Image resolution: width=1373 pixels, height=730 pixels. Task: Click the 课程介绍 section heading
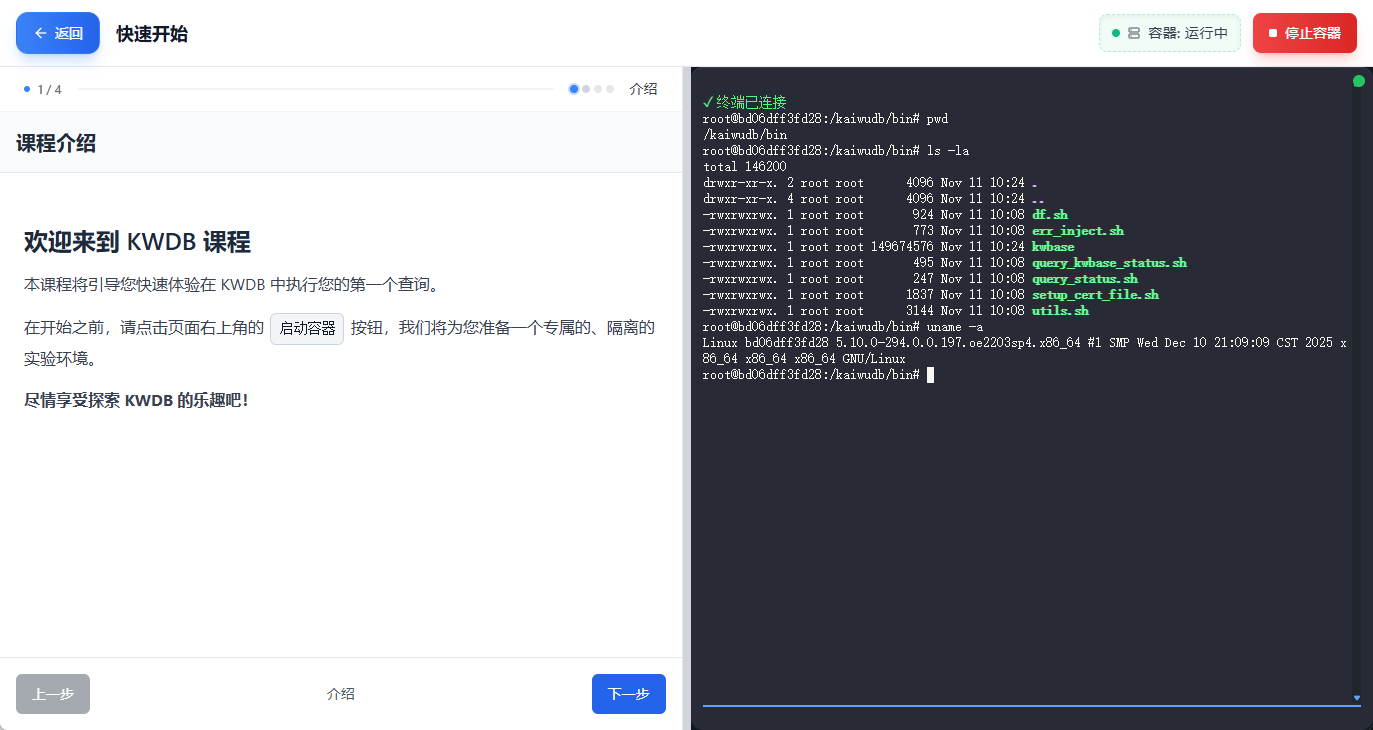56,143
